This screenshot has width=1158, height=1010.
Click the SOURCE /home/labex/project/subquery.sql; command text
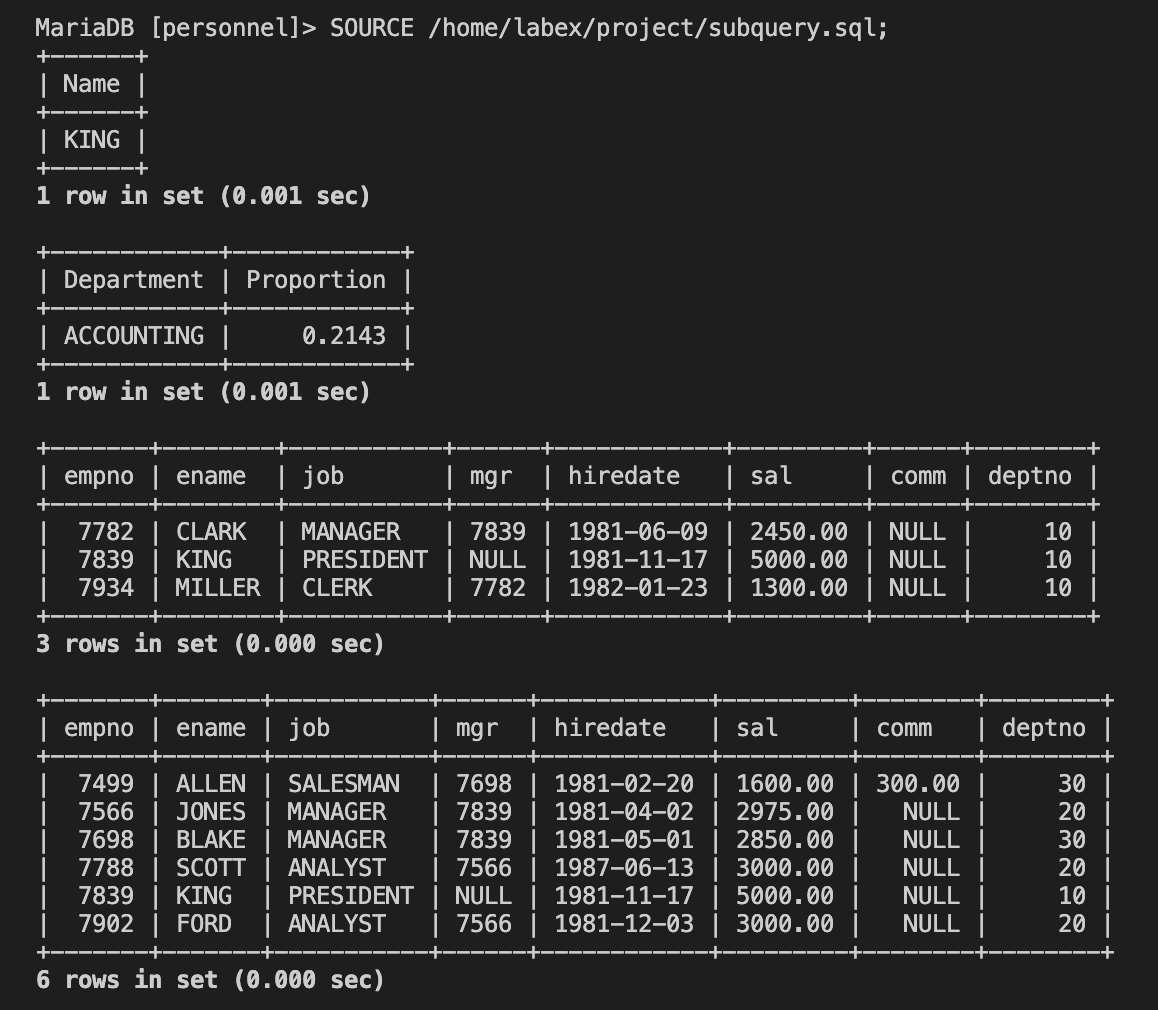point(609,28)
